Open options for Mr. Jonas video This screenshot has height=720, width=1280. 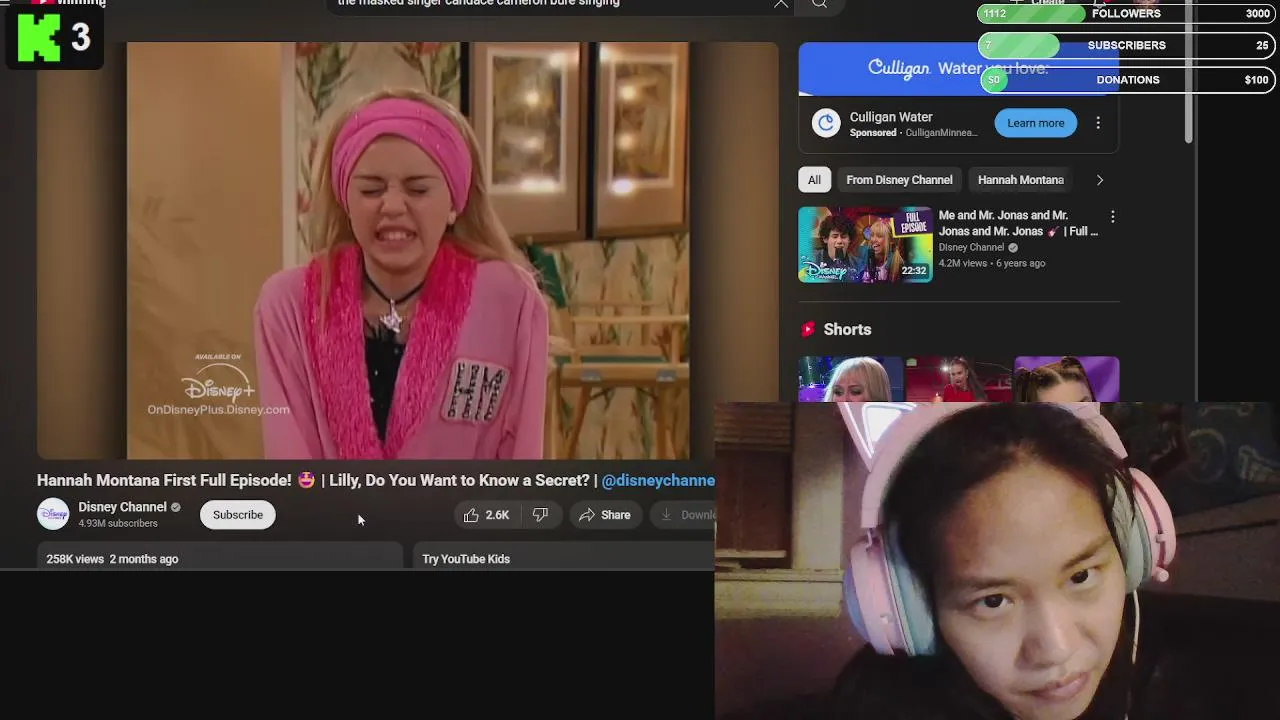(x=1112, y=217)
